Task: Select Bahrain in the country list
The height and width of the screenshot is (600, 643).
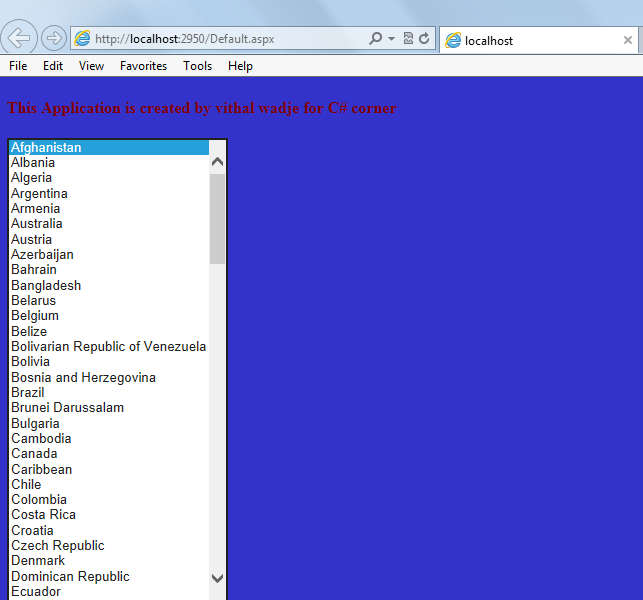Action: (x=109, y=269)
